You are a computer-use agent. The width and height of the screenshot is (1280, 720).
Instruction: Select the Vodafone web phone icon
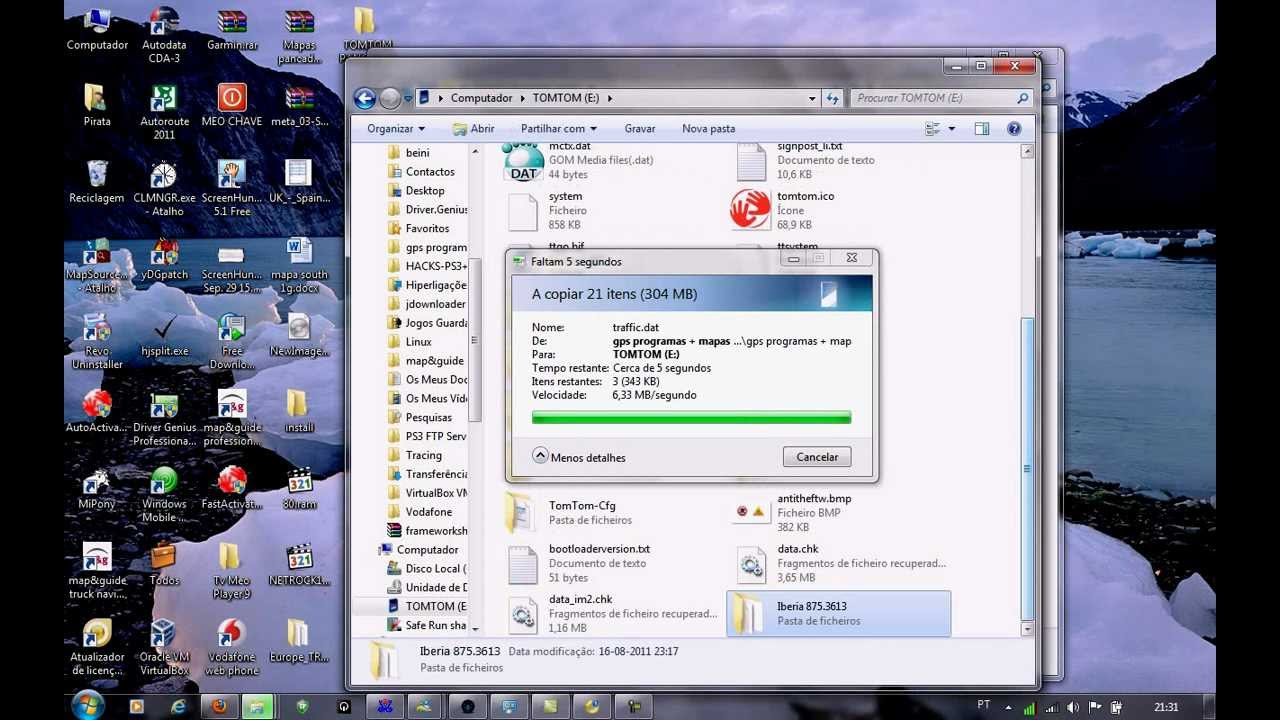pyautogui.click(x=232, y=647)
